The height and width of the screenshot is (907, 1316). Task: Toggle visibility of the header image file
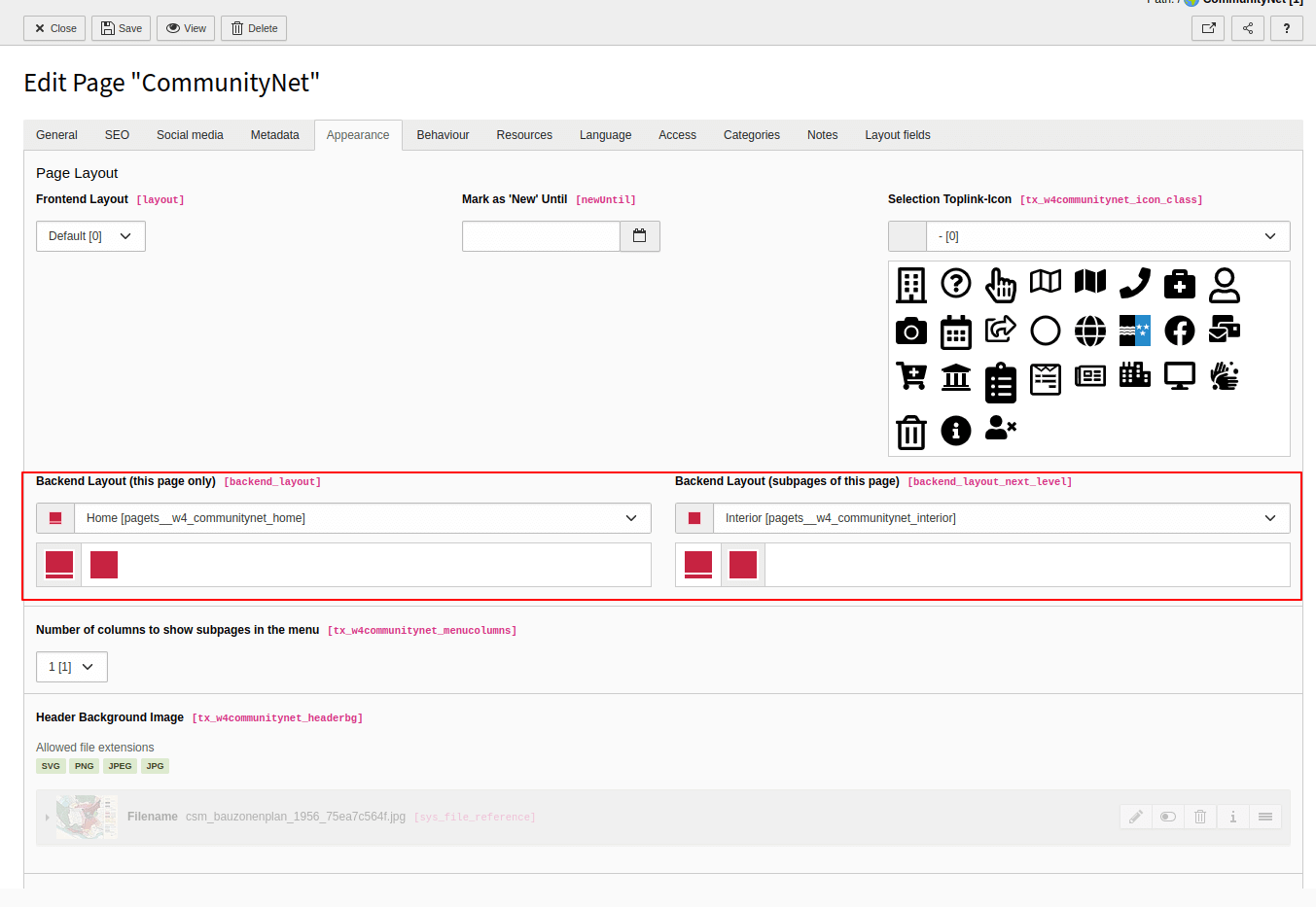click(x=1168, y=817)
